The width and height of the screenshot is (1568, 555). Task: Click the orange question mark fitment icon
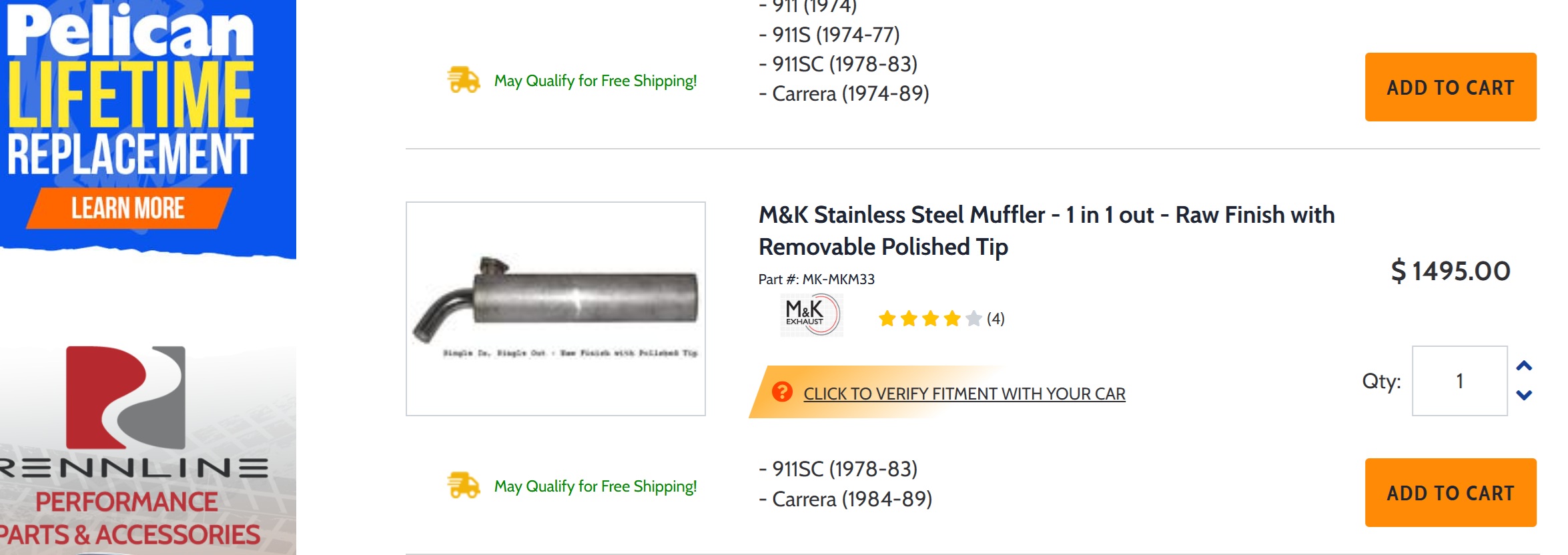[782, 392]
